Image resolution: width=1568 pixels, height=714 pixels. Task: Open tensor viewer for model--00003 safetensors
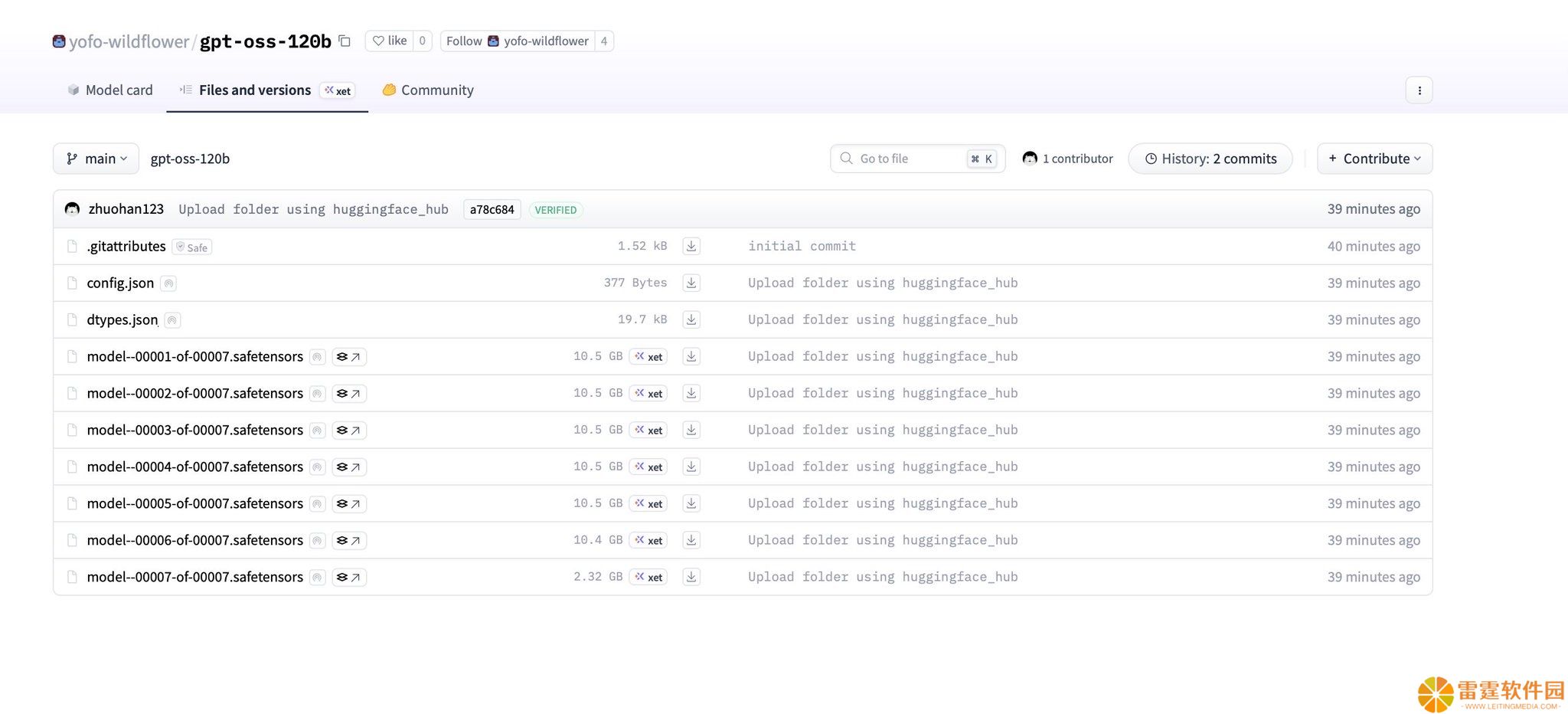click(349, 431)
